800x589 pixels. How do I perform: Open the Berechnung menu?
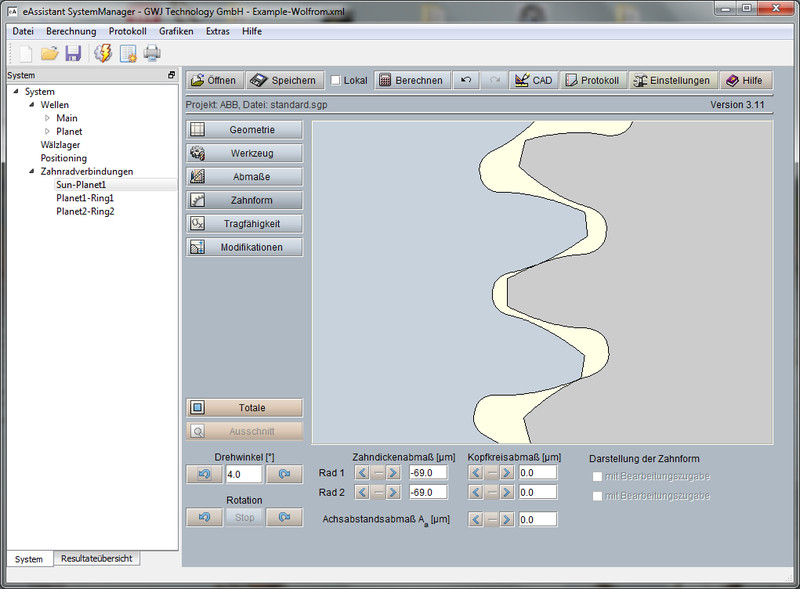click(71, 31)
